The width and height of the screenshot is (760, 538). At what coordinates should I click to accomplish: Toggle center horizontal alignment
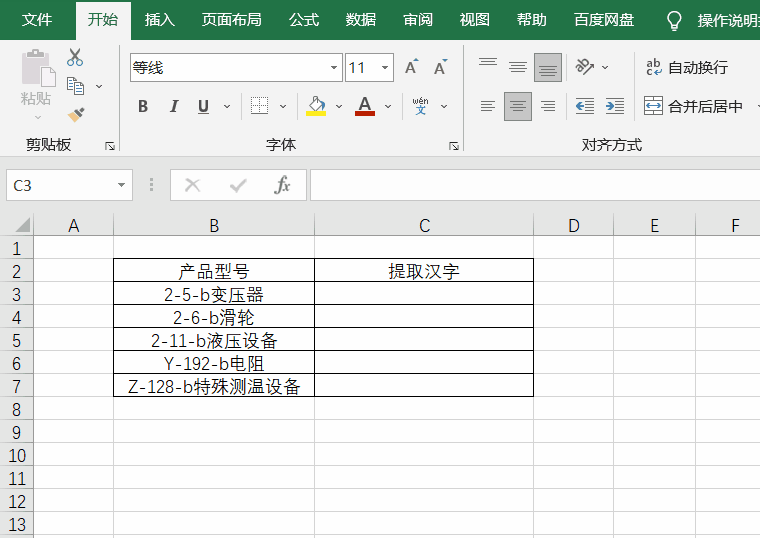(518, 106)
